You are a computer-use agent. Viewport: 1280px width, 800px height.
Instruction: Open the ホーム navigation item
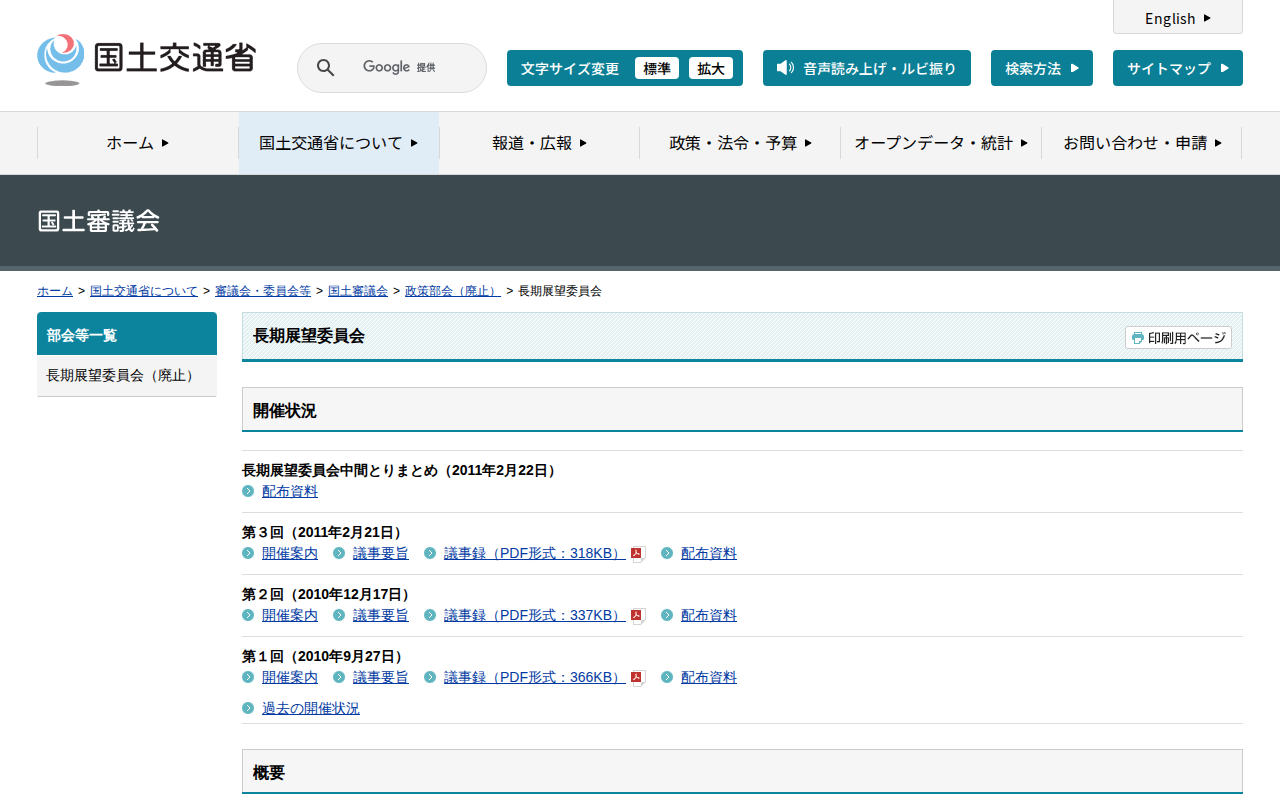(x=138, y=143)
